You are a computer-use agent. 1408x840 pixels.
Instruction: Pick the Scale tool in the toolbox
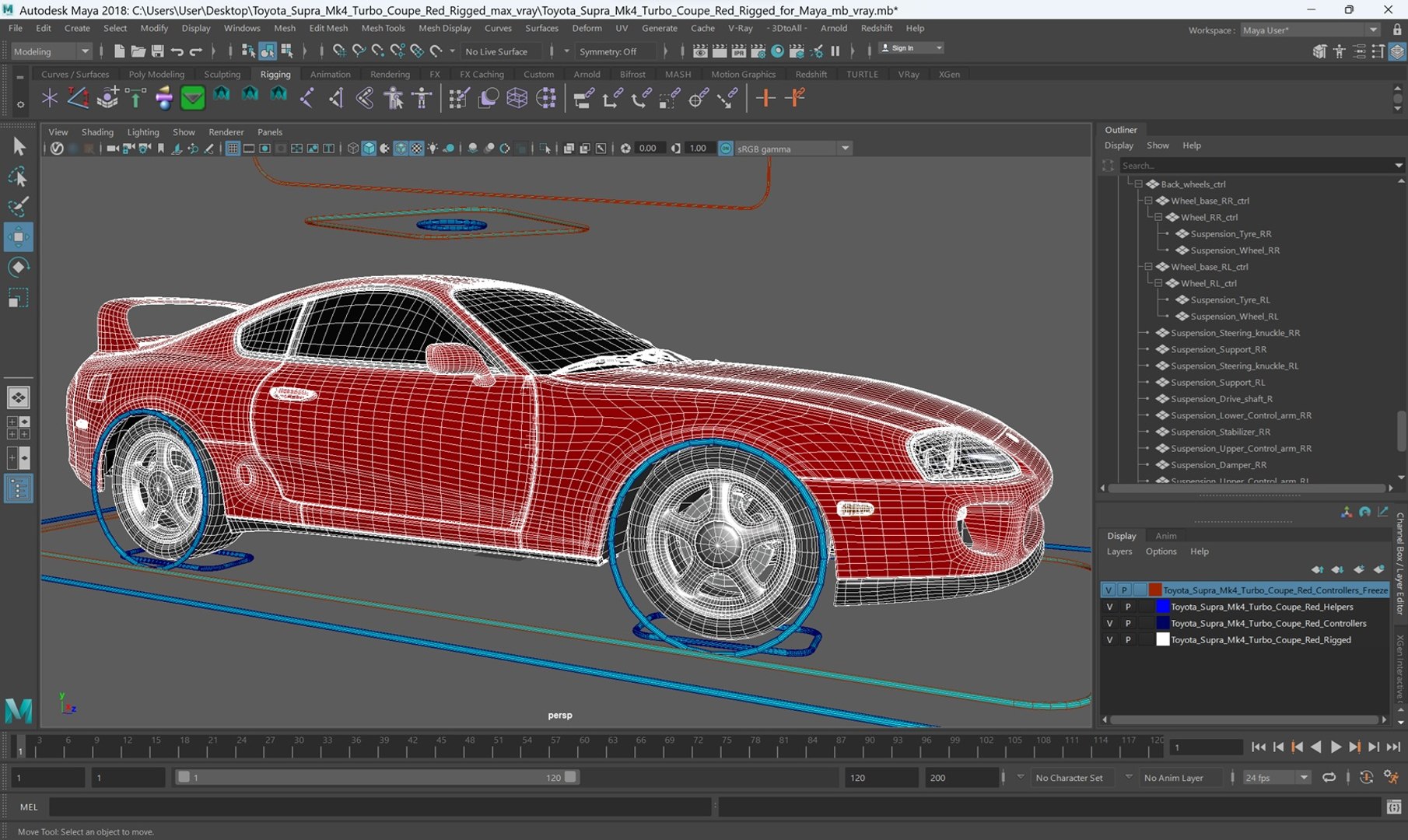coord(18,298)
